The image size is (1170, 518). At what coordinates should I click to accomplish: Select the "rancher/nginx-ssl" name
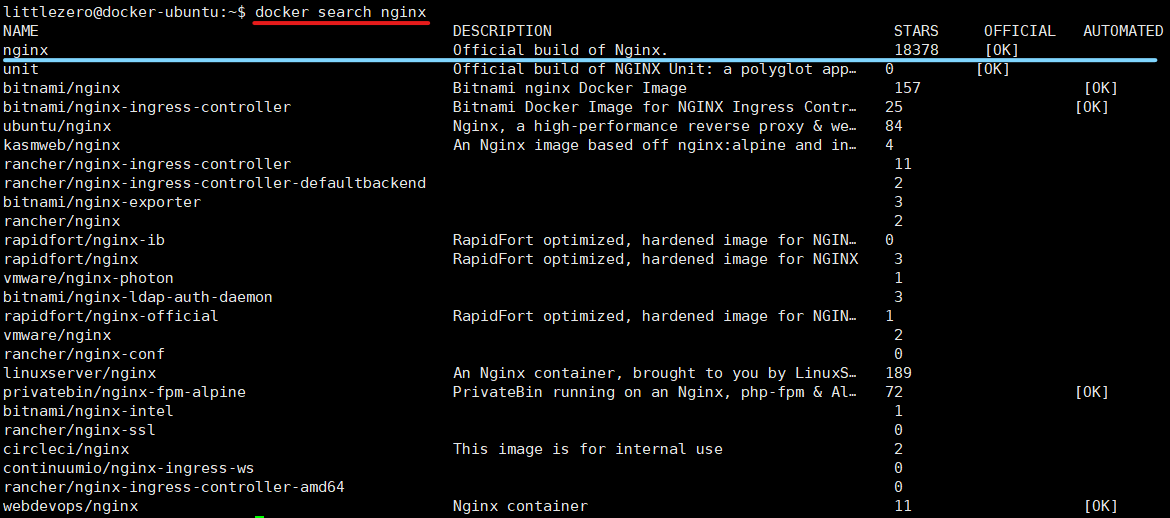point(79,430)
